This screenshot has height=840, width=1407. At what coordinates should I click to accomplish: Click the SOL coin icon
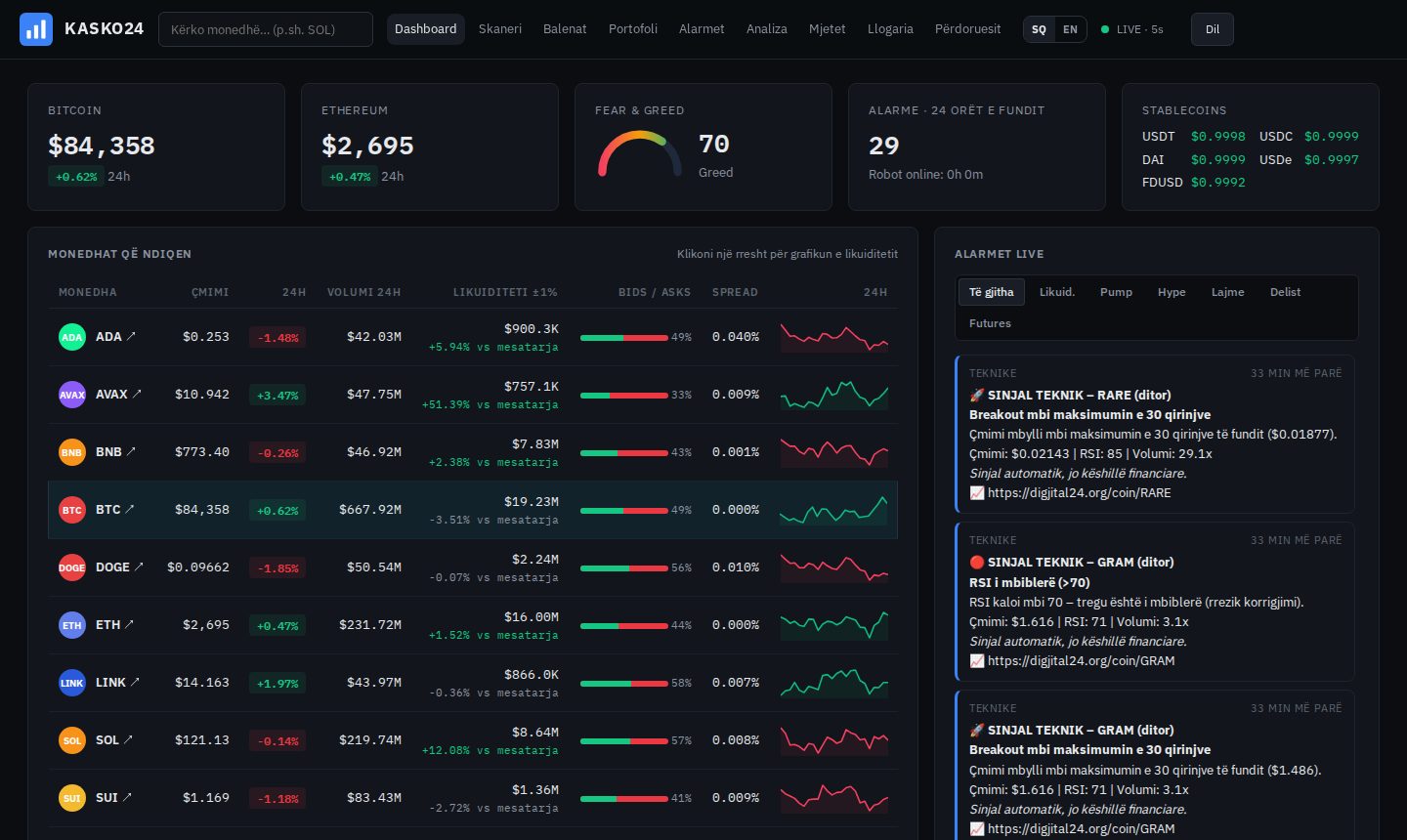tap(72, 740)
